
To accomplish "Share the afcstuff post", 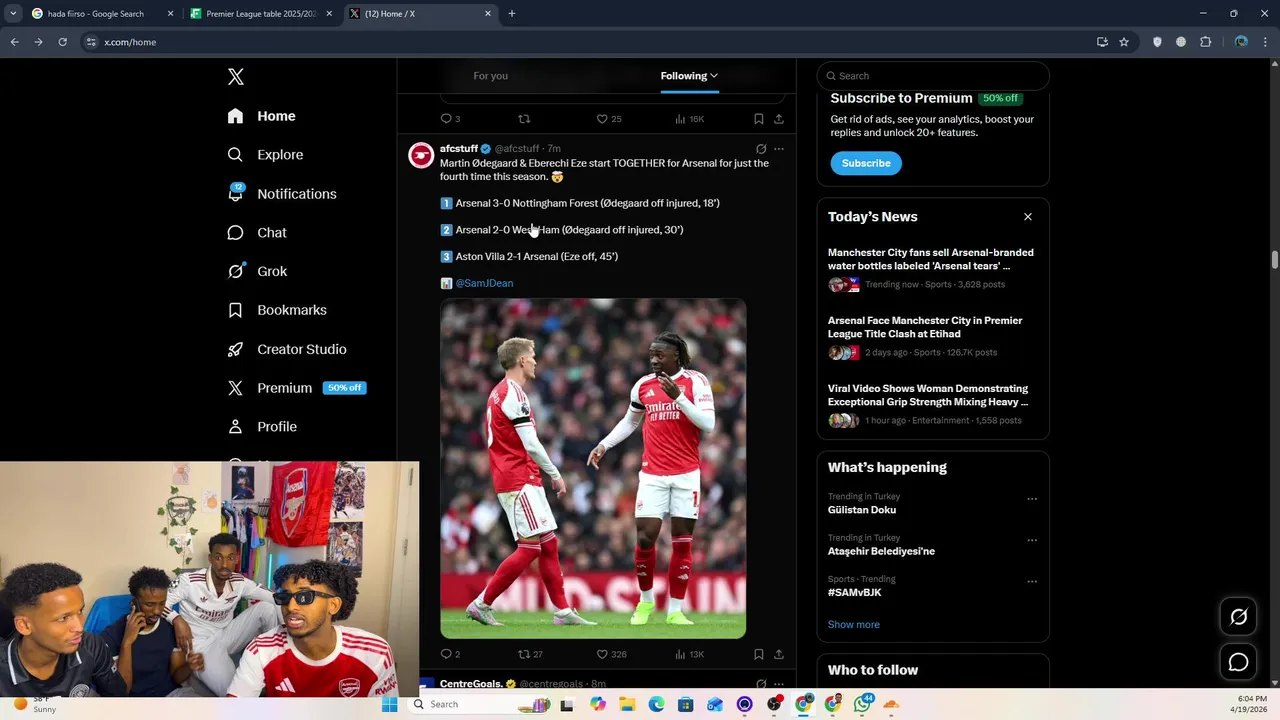I will 779,654.
